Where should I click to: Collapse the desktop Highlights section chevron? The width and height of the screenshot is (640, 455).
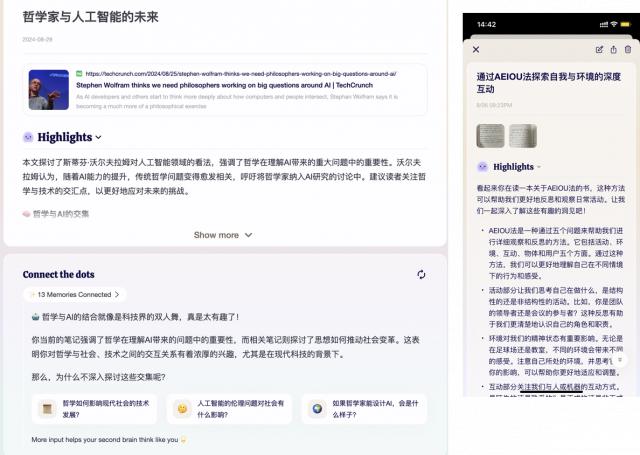(98, 138)
